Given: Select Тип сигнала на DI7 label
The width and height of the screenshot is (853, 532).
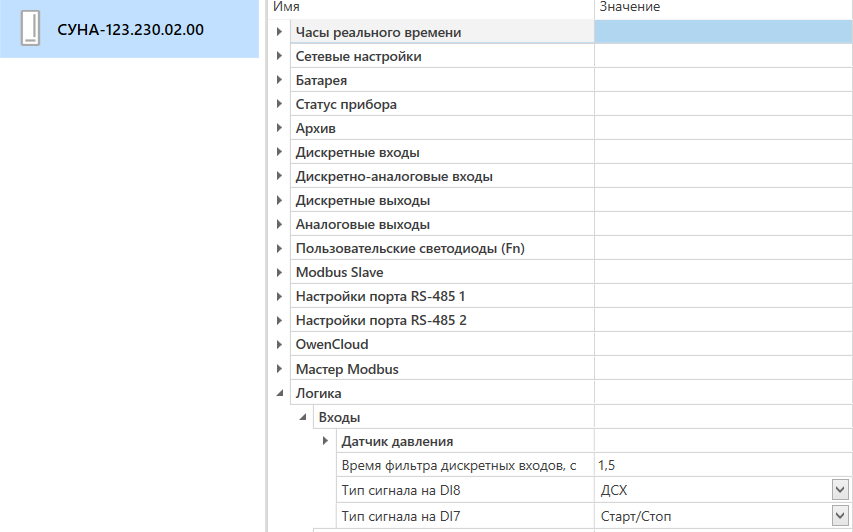Looking at the screenshot, I should [x=401, y=516].
